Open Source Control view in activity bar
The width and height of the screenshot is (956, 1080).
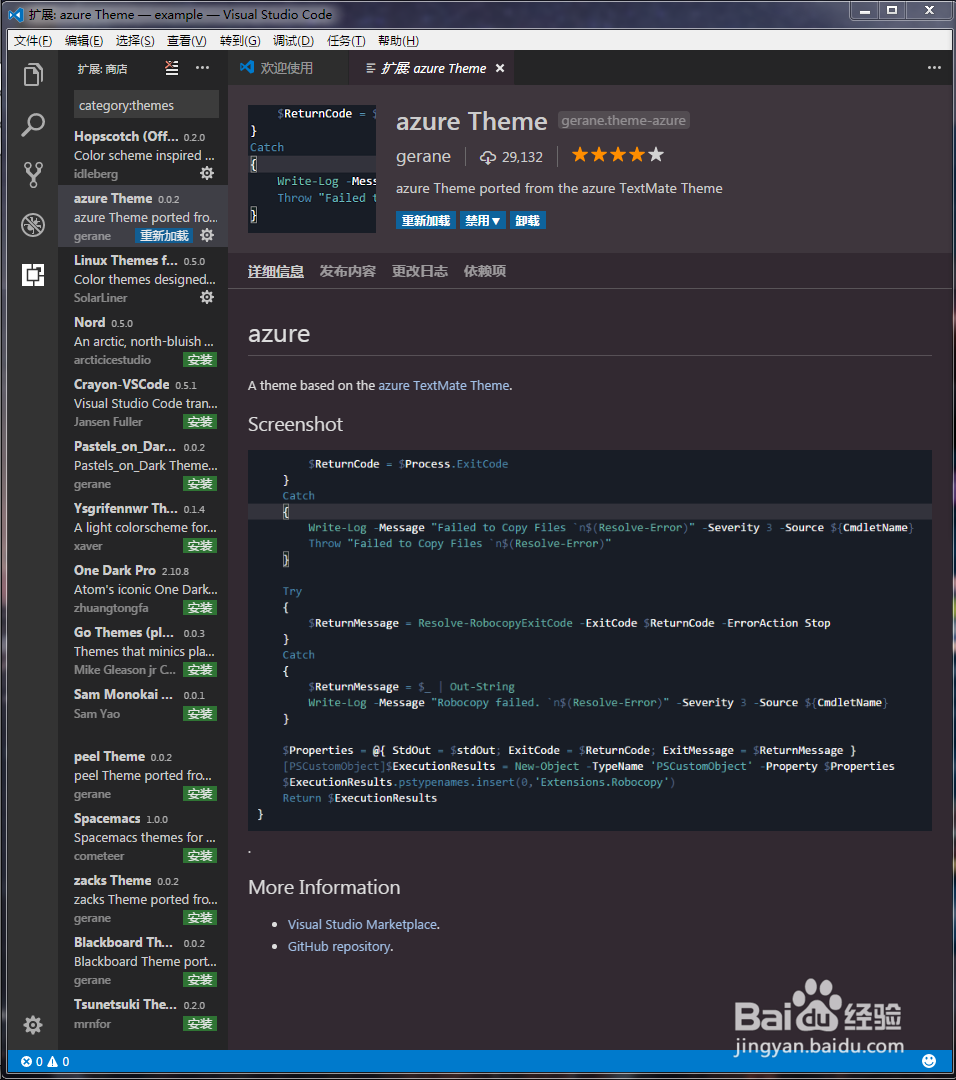(x=33, y=175)
